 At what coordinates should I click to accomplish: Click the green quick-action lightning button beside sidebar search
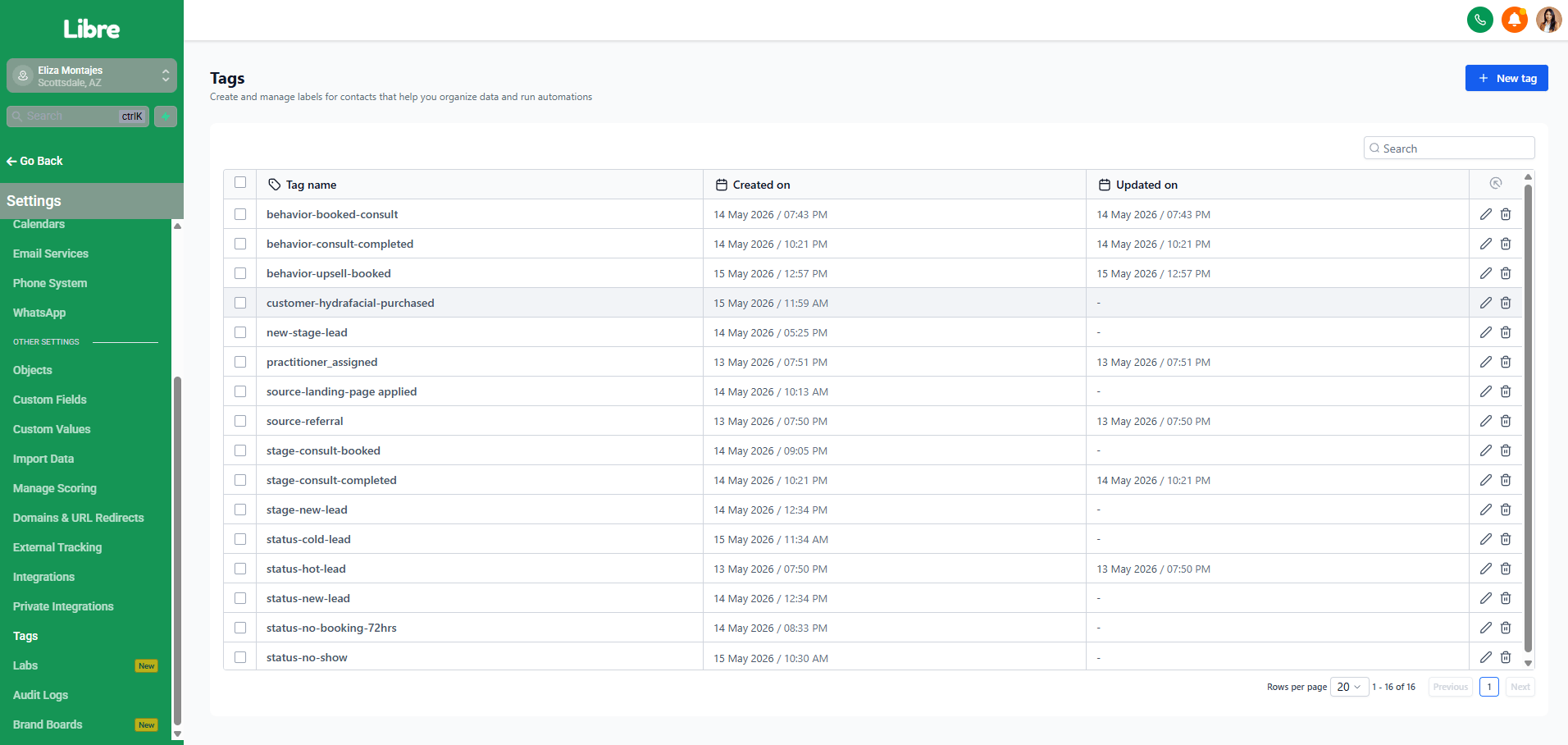pos(166,117)
